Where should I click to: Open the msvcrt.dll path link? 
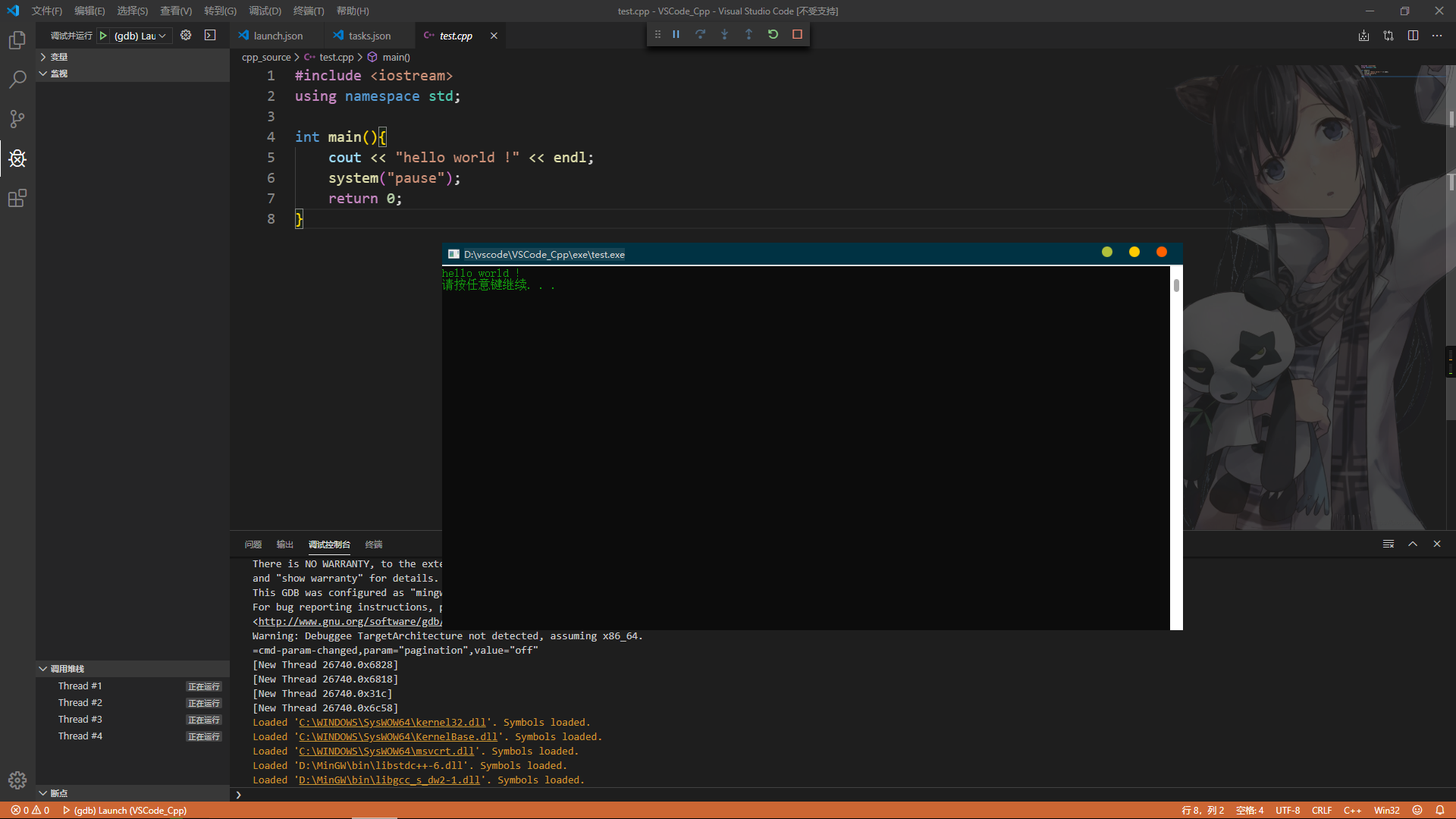[x=386, y=752]
